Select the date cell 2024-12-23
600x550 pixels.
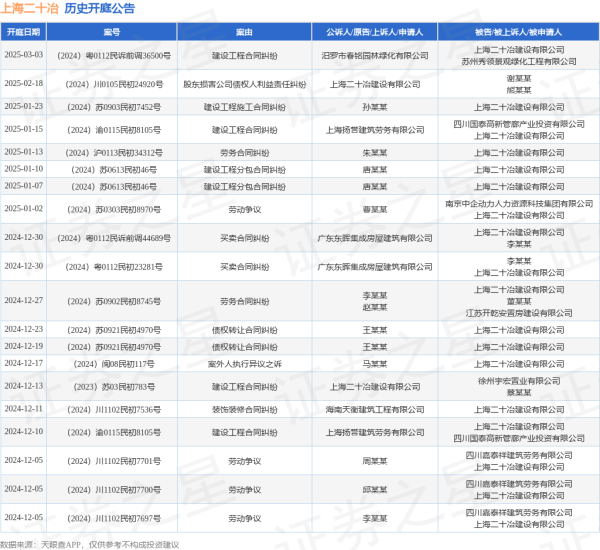pos(23,330)
